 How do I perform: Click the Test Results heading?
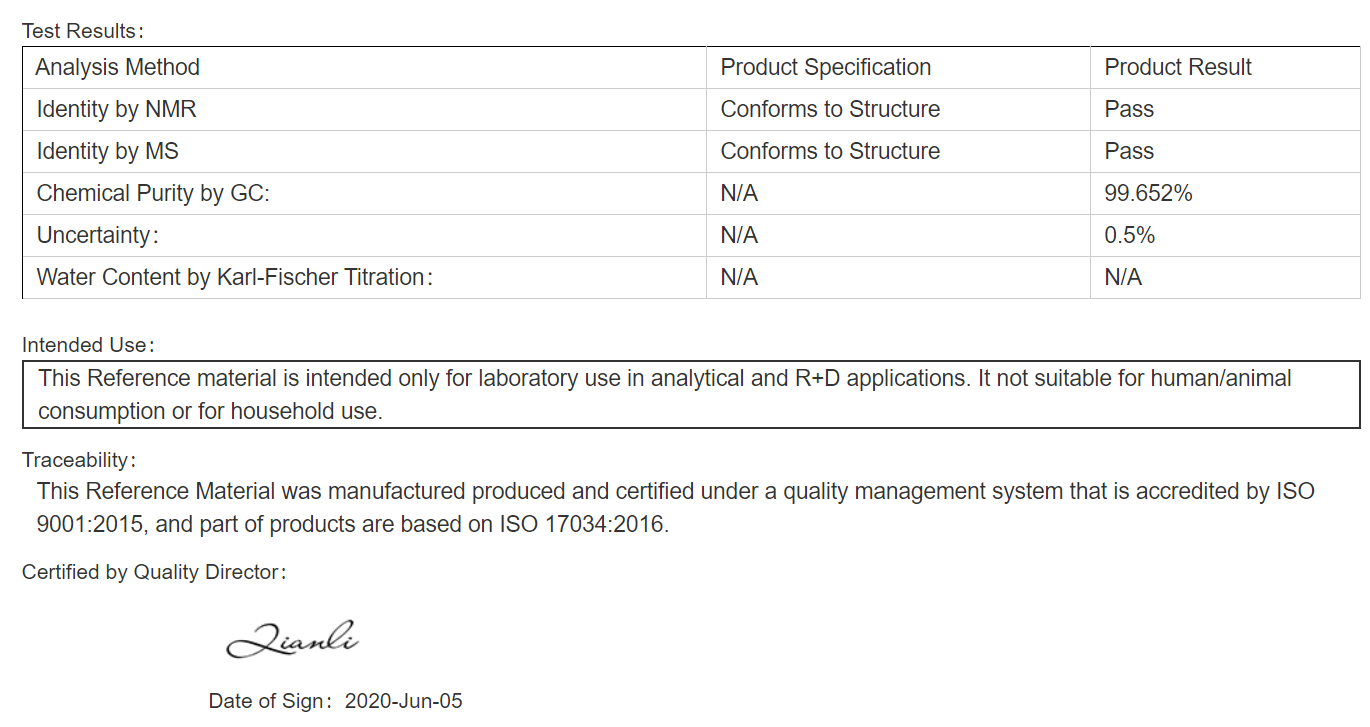(83, 31)
